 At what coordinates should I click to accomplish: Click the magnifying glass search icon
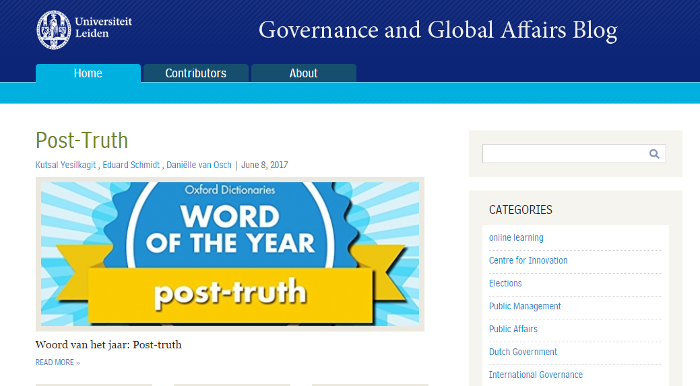pyautogui.click(x=654, y=154)
